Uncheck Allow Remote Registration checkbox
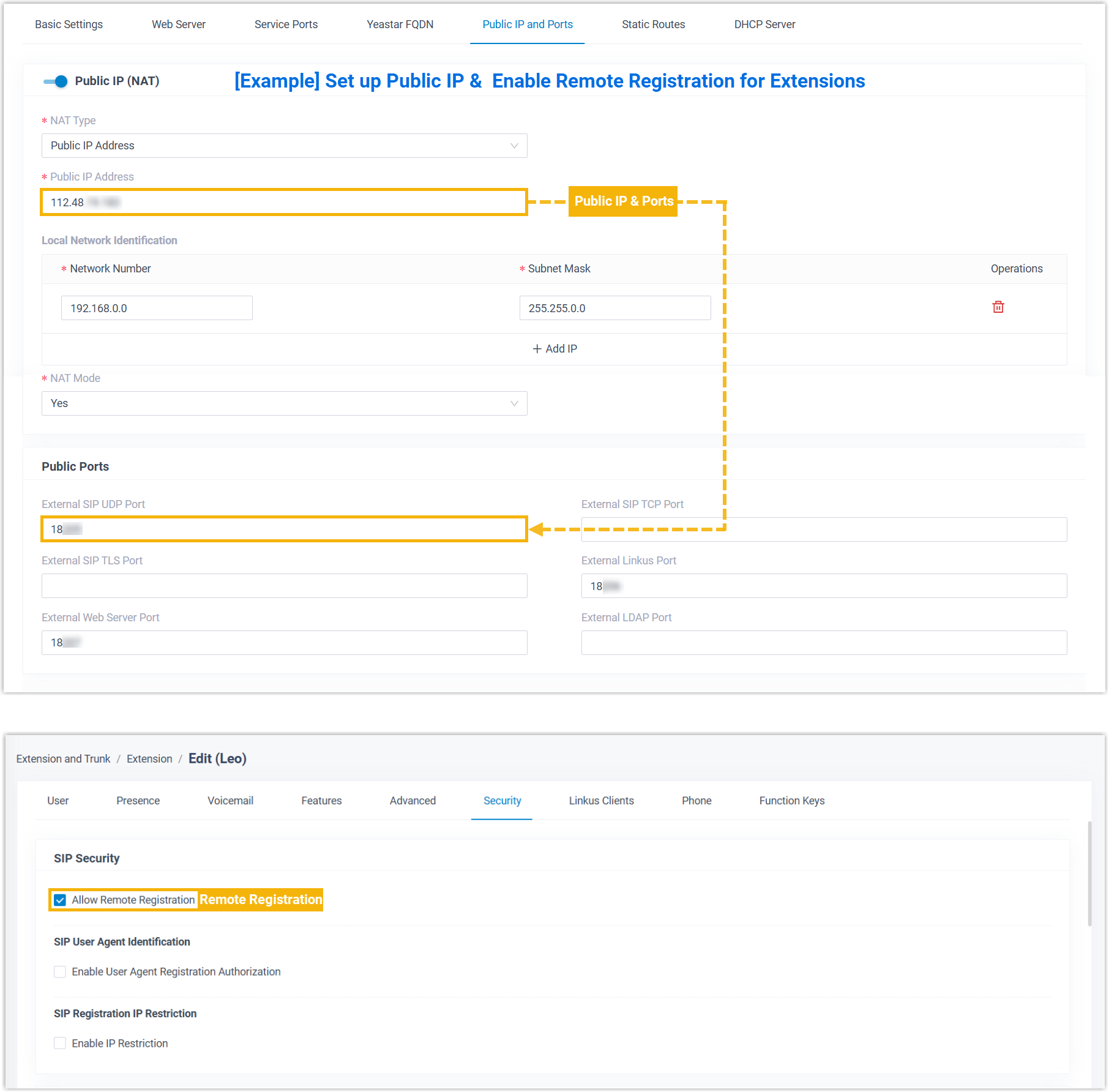1109x1092 pixels. (x=60, y=900)
